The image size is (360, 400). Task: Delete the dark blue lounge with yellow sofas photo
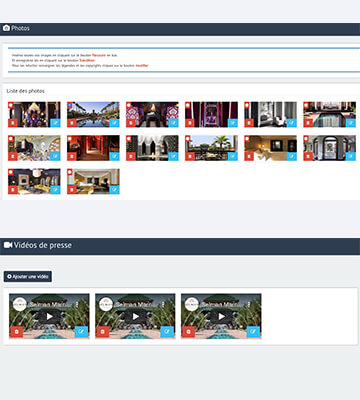point(13,189)
